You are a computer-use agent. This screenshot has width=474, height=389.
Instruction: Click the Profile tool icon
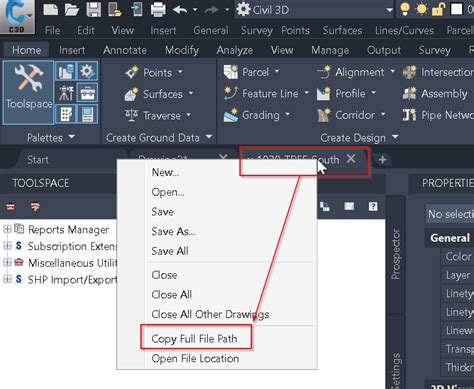click(x=324, y=93)
